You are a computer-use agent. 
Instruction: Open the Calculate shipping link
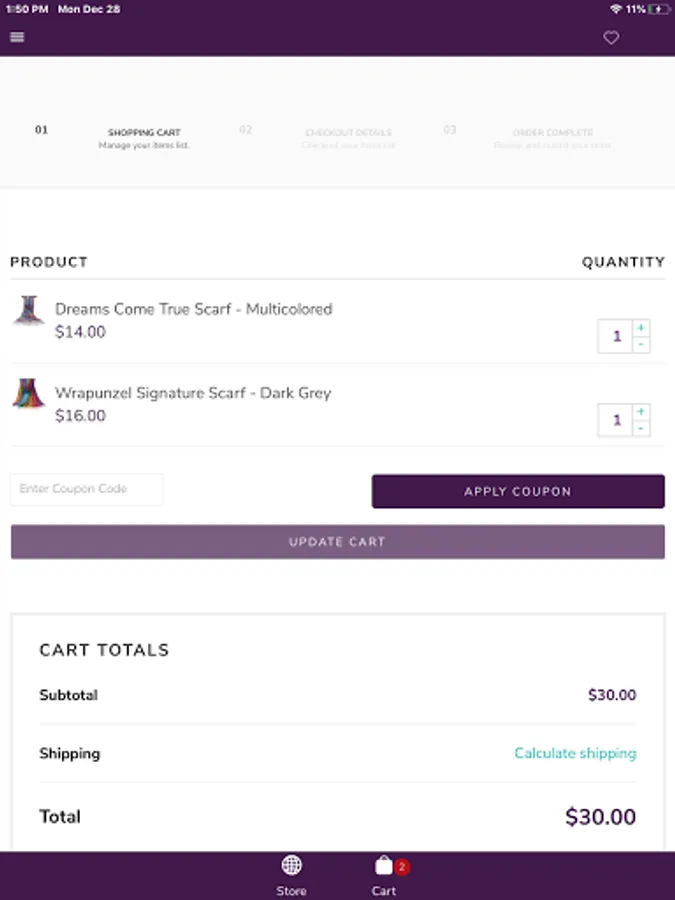(x=575, y=753)
